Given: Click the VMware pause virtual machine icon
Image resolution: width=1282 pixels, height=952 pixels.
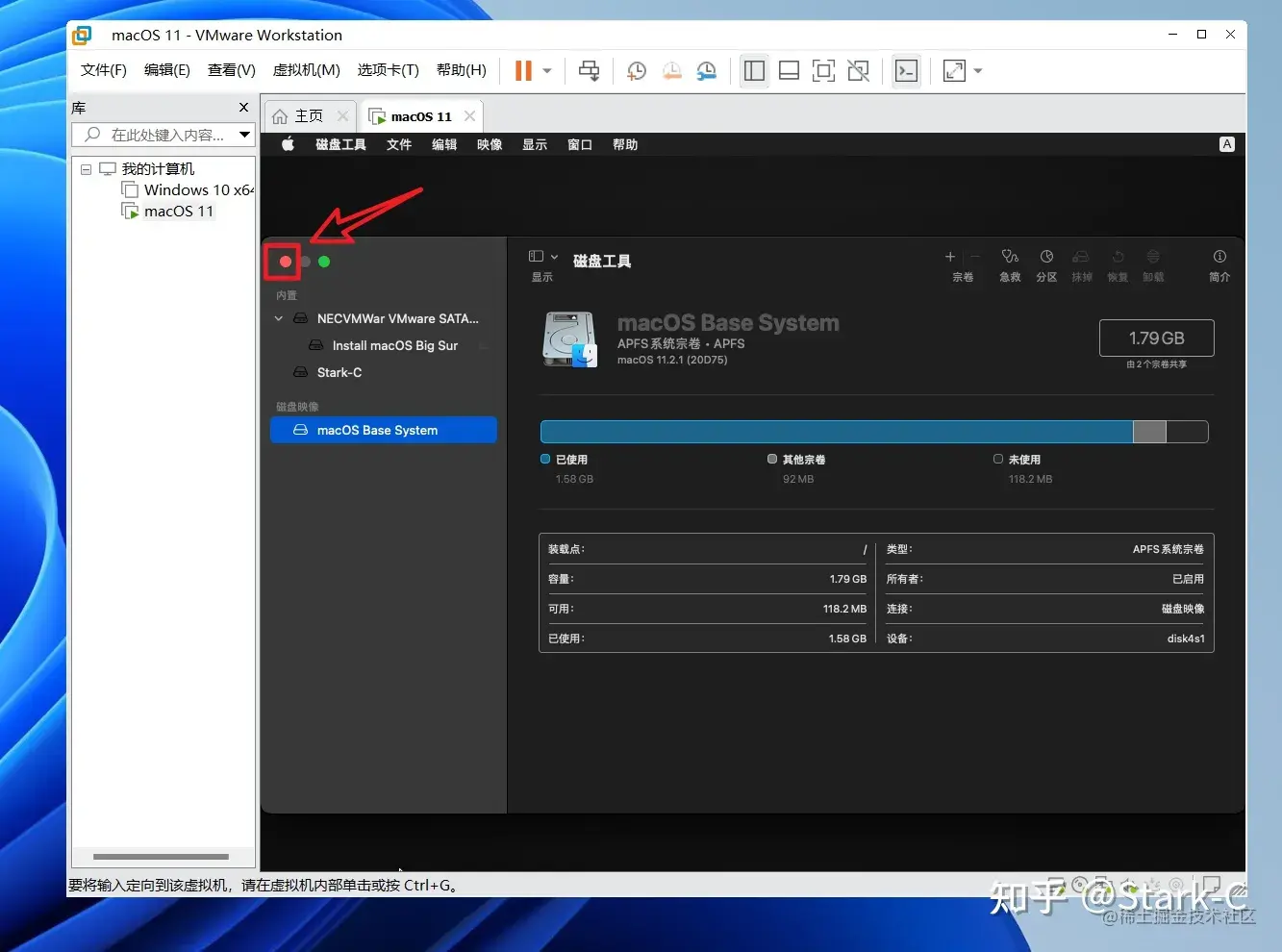Looking at the screenshot, I should tap(523, 70).
